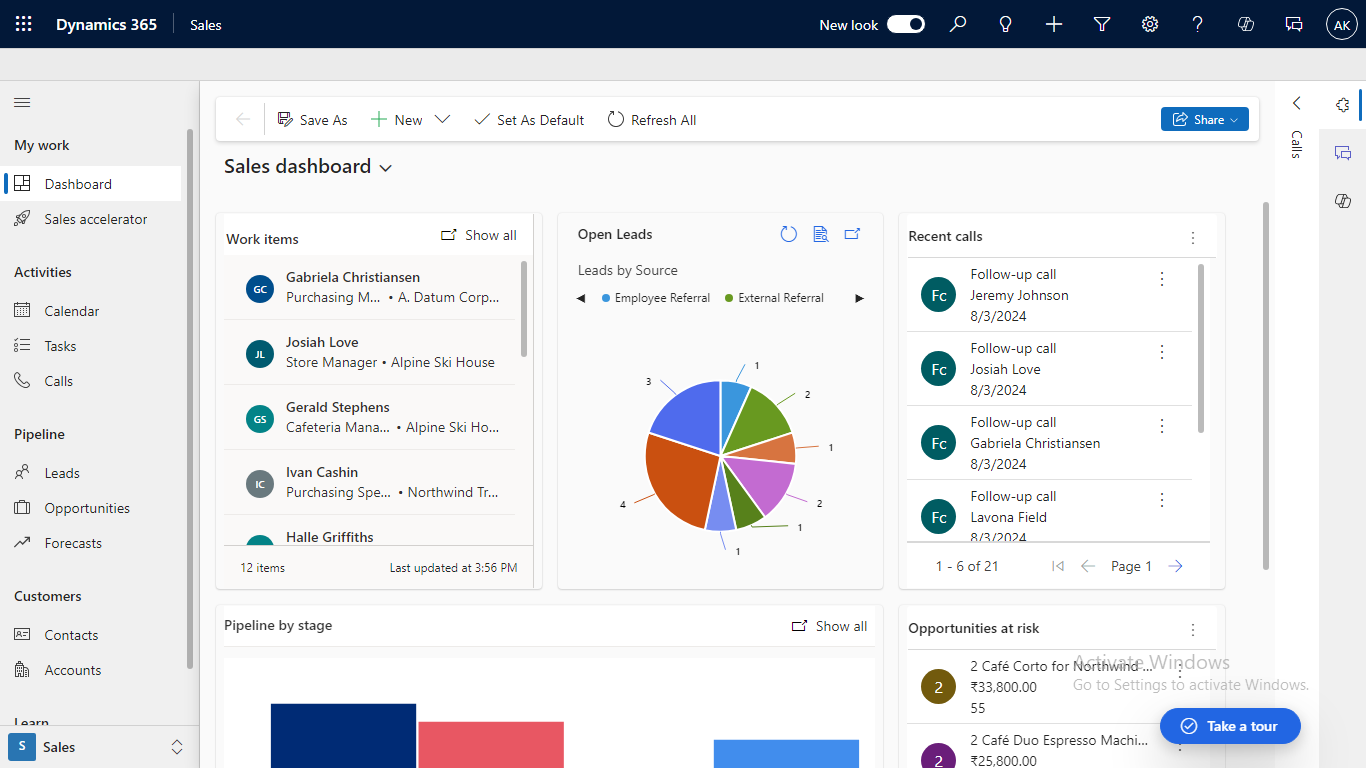Open the Sales dashboard selector chevron

tap(385, 167)
